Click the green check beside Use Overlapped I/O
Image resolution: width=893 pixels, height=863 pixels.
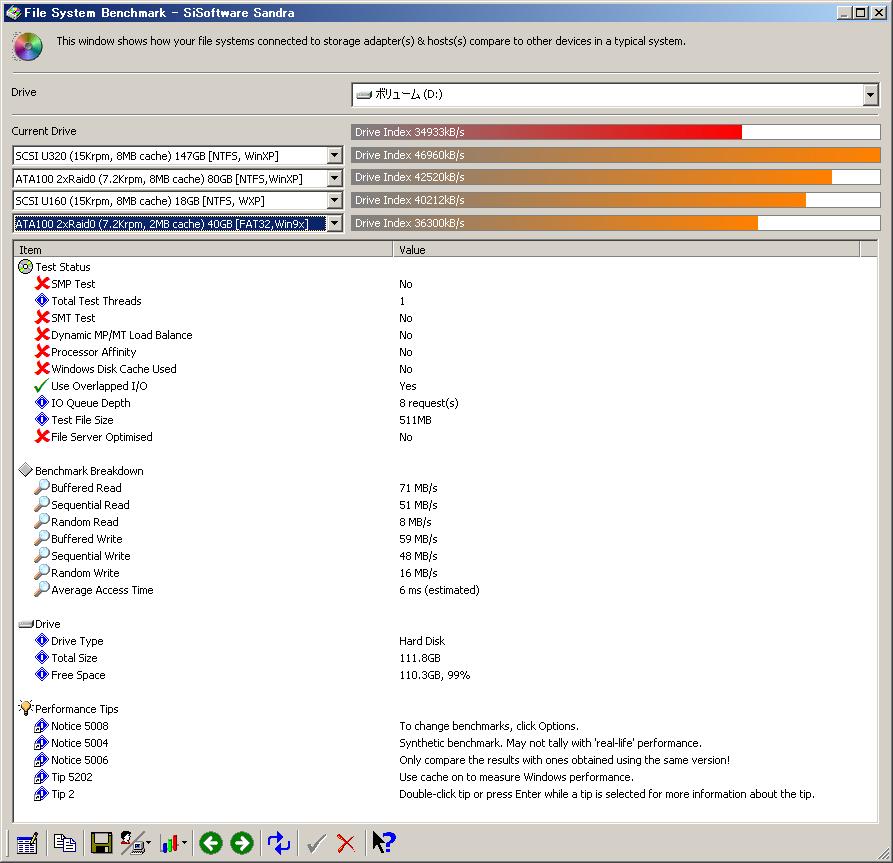[x=41, y=386]
